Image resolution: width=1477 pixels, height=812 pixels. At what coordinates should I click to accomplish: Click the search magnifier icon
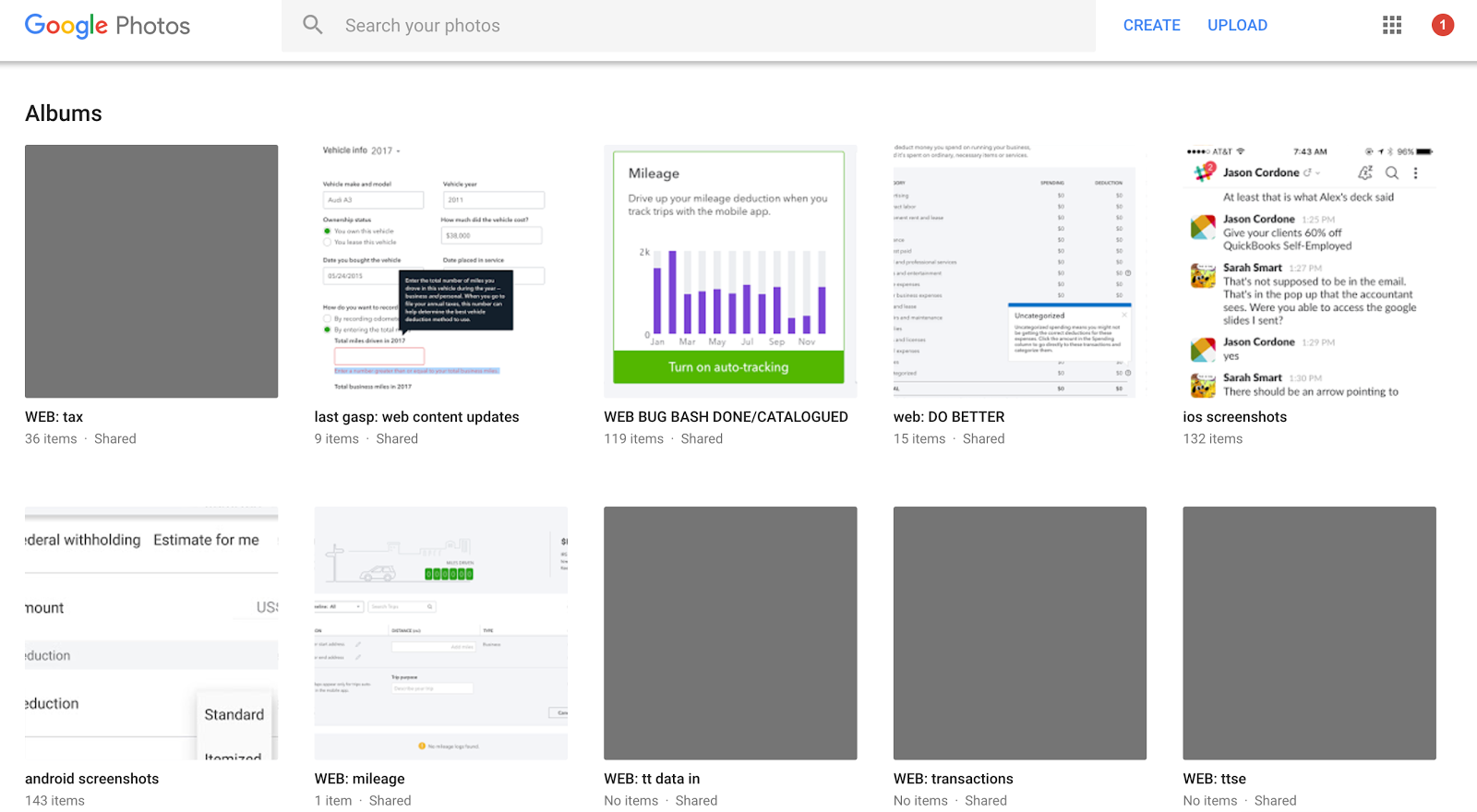313,25
